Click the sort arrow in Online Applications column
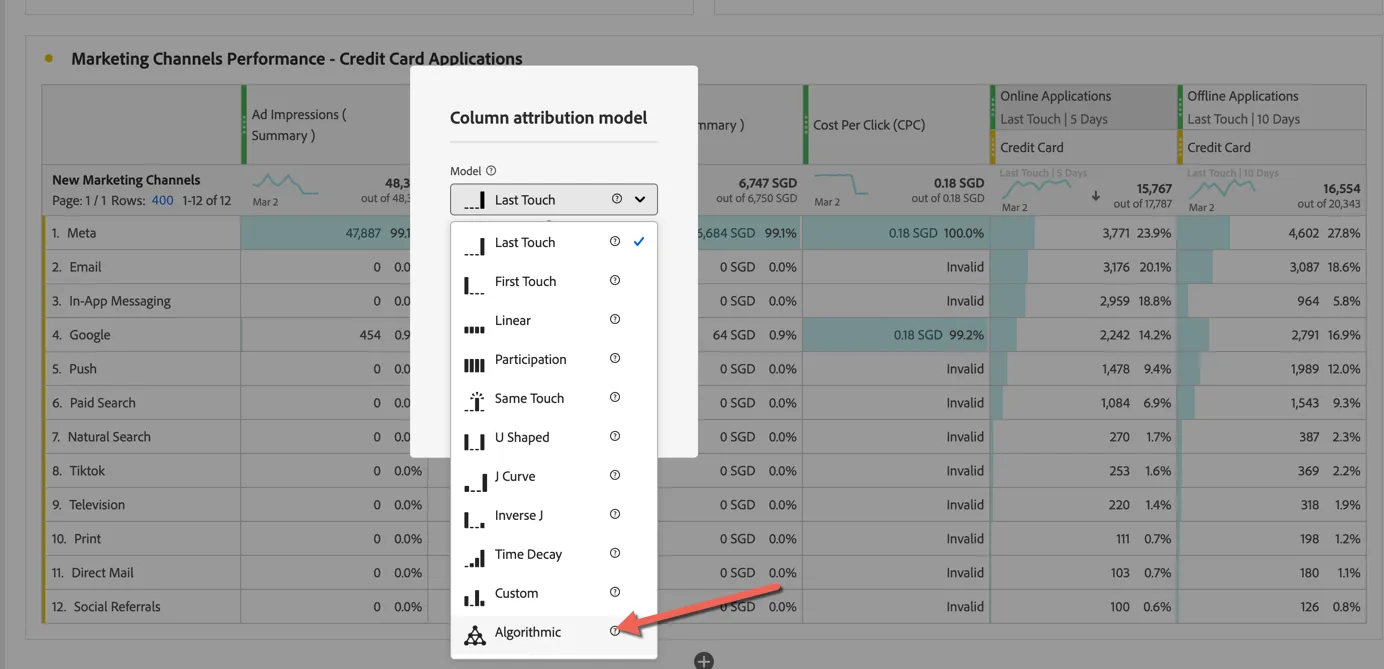This screenshot has height=669, width=1384. click(x=1095, y=196)
